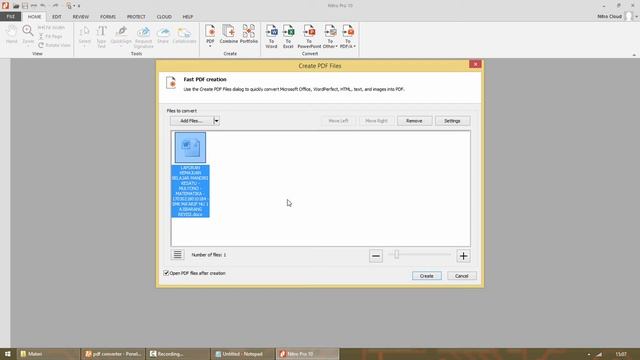Screen dimensions: 640x360
Task: Switch to the Recording taskbar item
Action: pyautogui.click(x=178, y=354)
